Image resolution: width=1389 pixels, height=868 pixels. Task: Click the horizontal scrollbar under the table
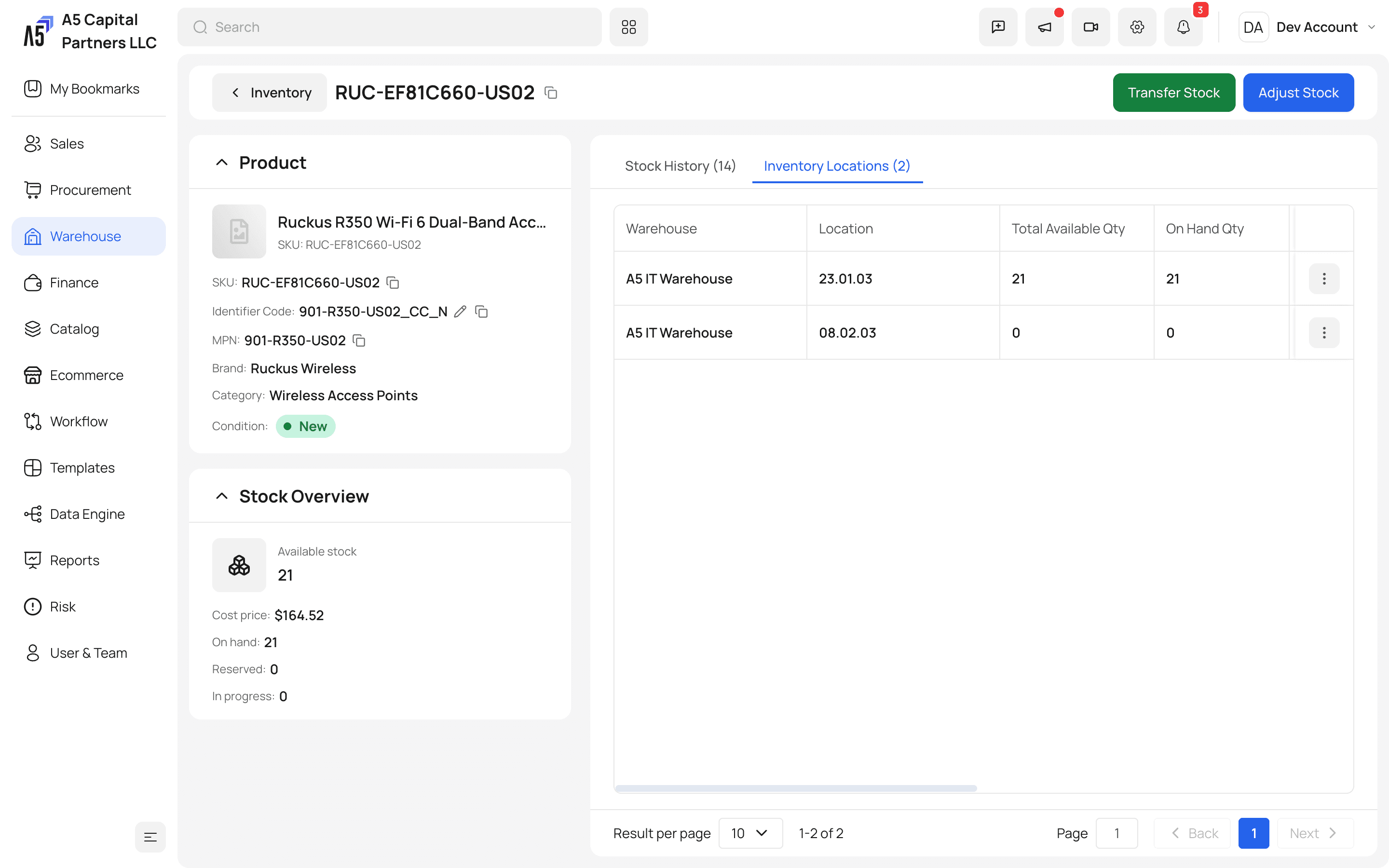click(795, 787)
